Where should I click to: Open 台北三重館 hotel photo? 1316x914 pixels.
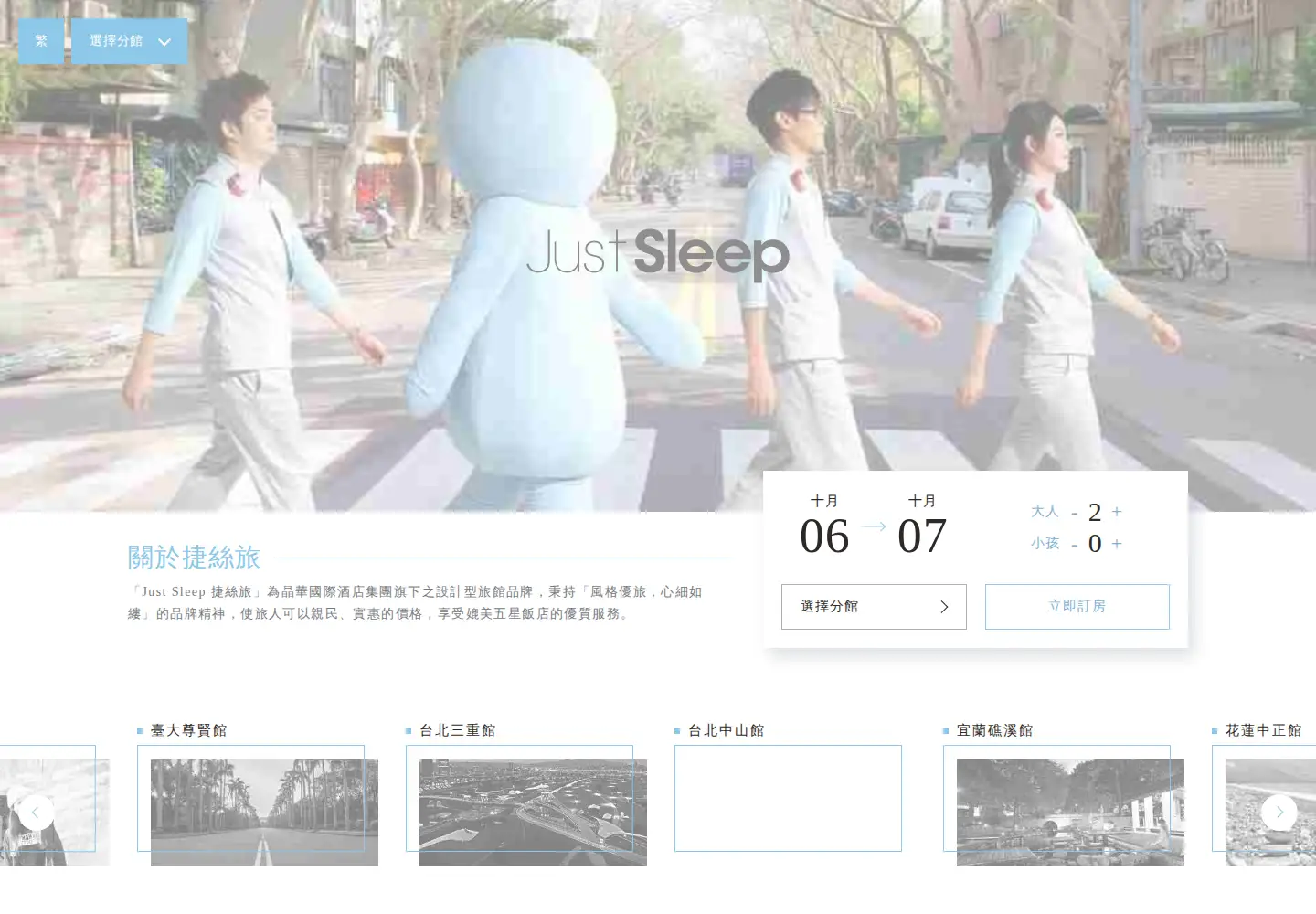(533, 812)
